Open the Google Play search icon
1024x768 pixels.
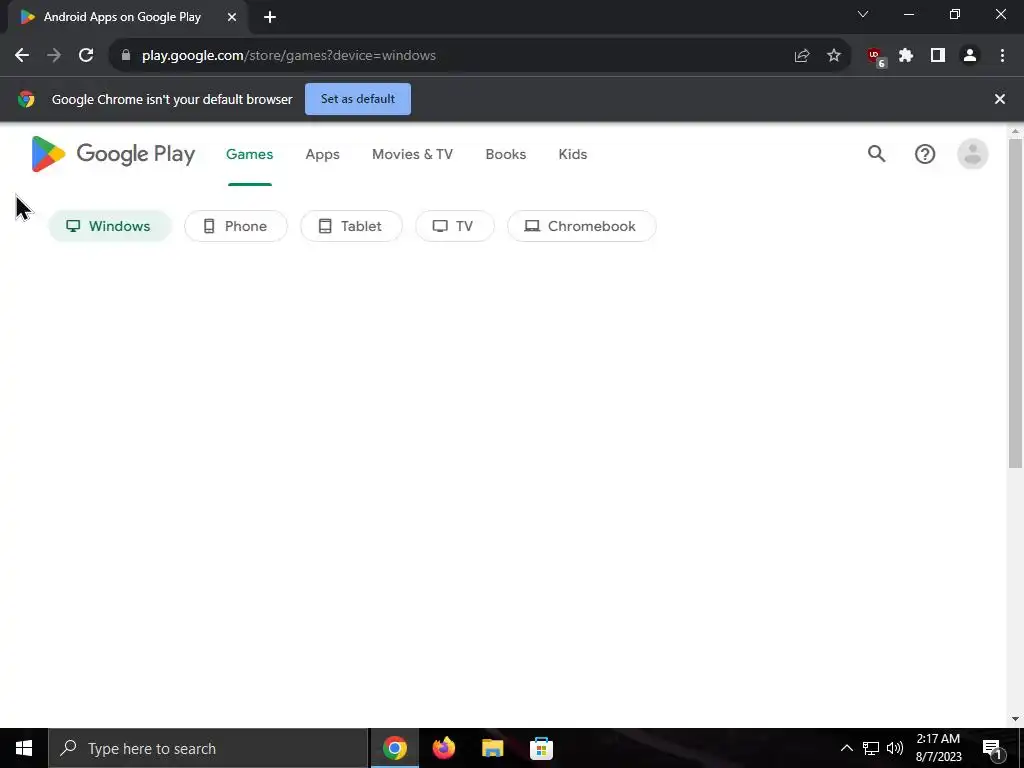click(876, 154)
